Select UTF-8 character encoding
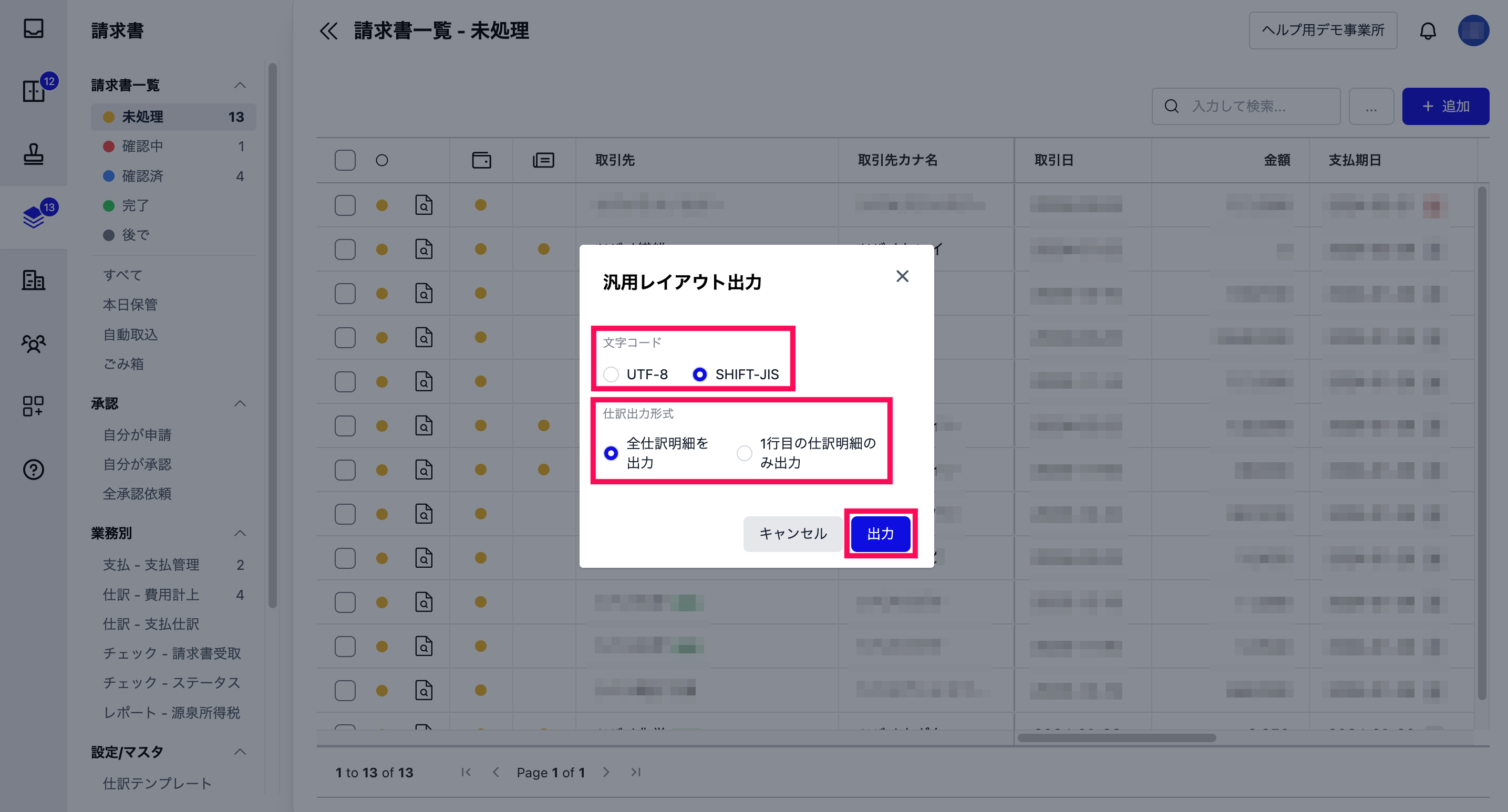The height and width of the screenshot is (812, 1508). (611, 374)
